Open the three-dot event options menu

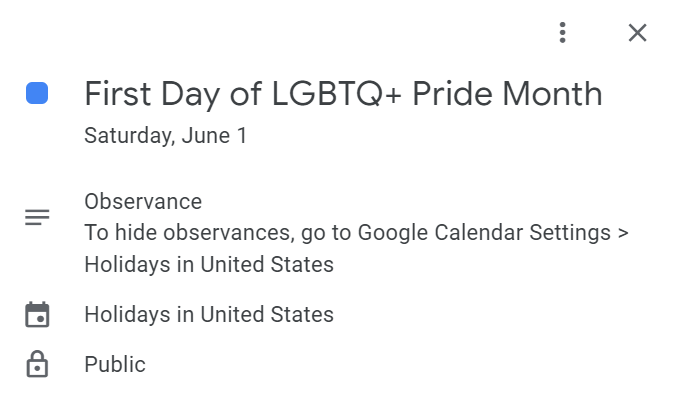pyautogui.click(x=563, y=33)
